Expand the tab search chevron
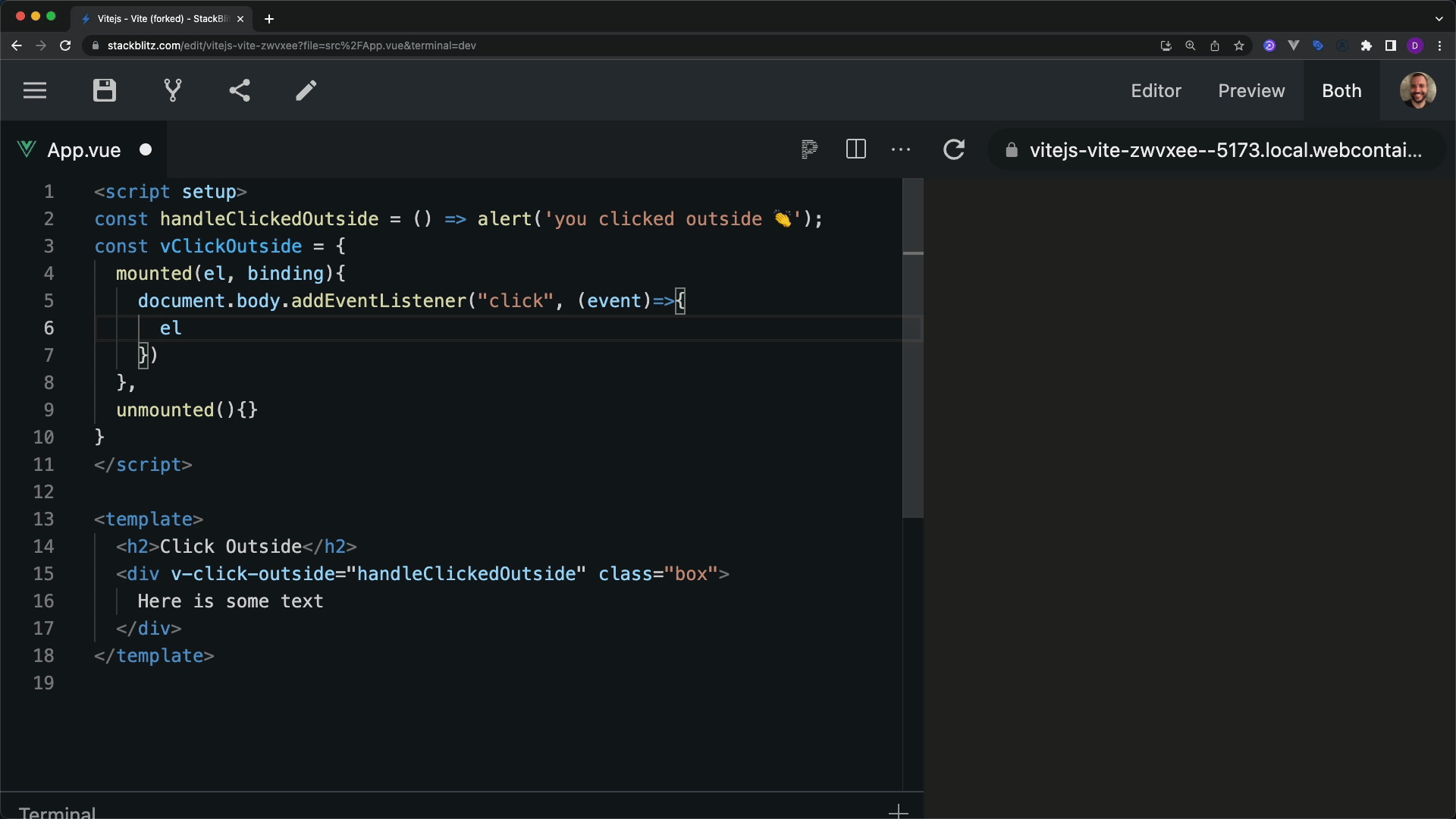Viewport: 1456px width, 819px height. (x=1439, y=18)
